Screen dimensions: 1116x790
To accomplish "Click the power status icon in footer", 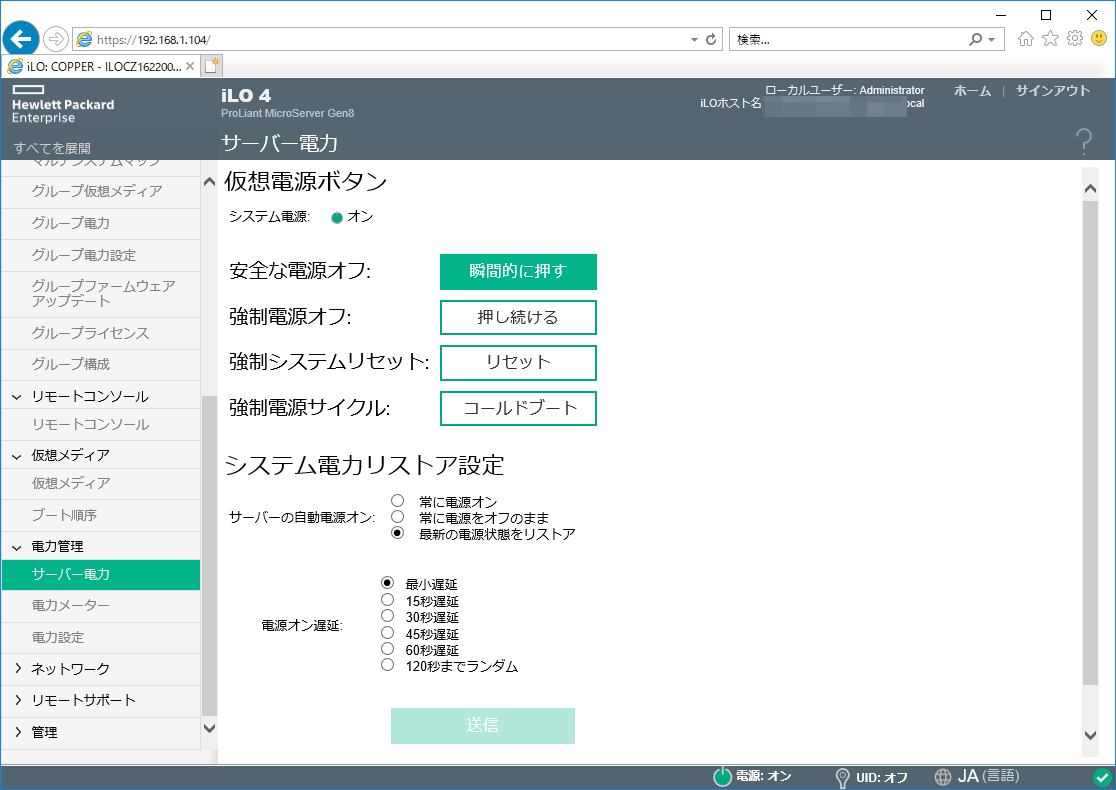I will tap(722, 776).
